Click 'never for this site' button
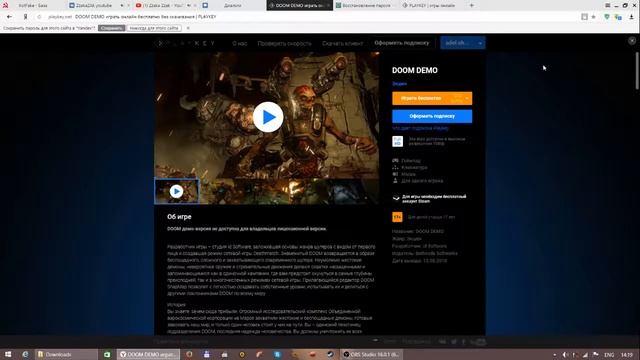 pos(154,28)
